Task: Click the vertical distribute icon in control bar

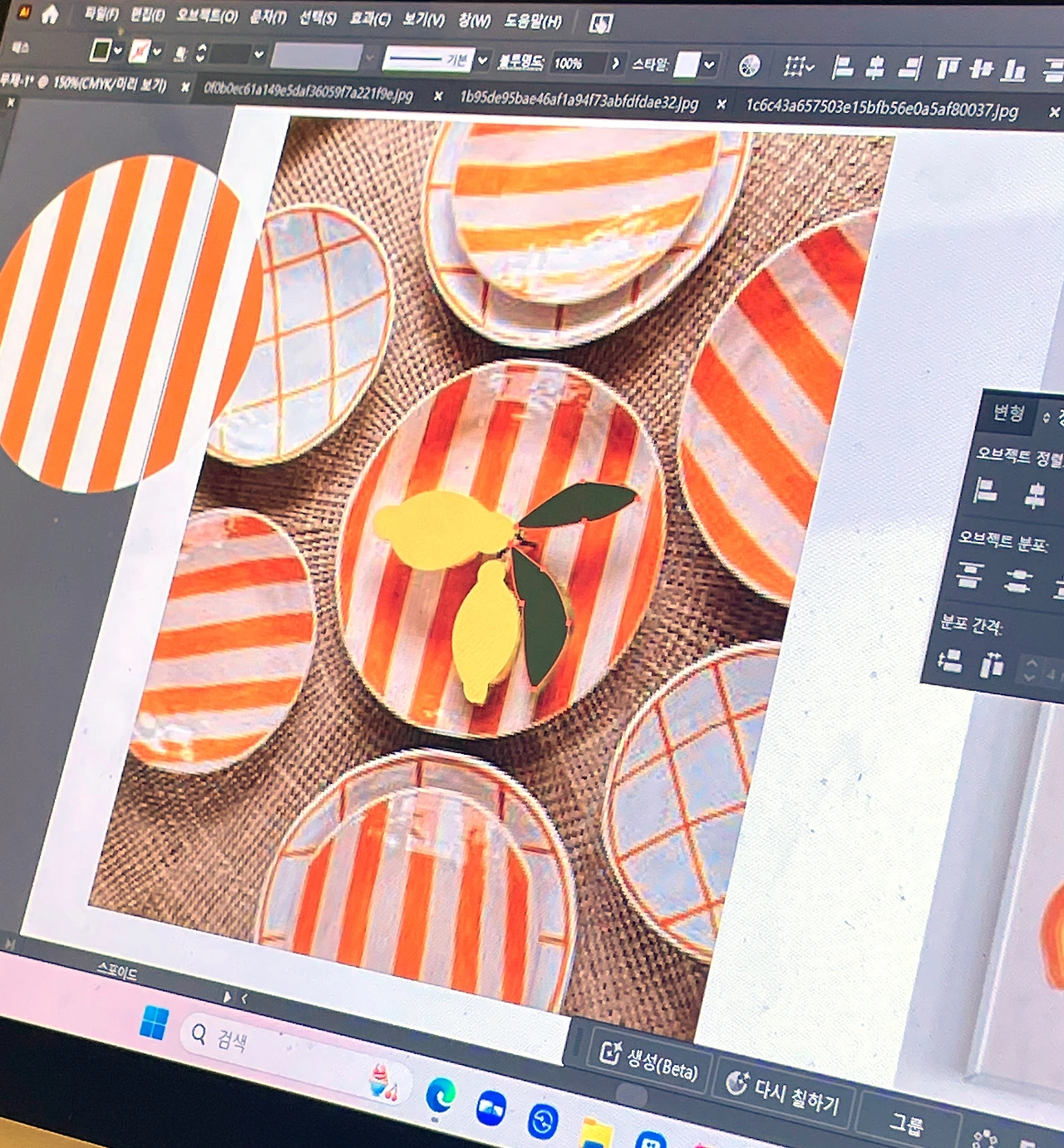Action: pyautogui.click(x=1053, y=71)
